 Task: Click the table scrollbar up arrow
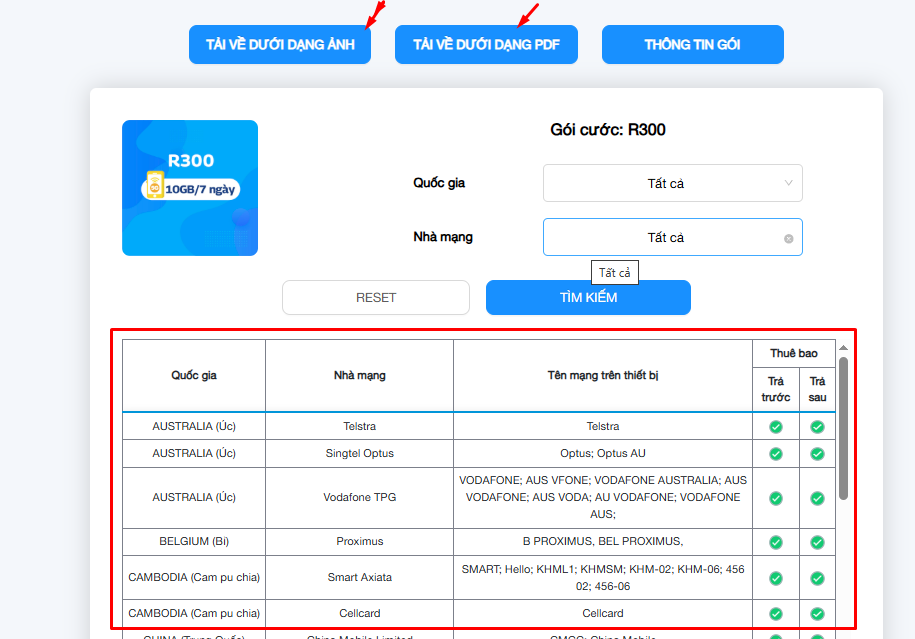click(x=843, y=348)
